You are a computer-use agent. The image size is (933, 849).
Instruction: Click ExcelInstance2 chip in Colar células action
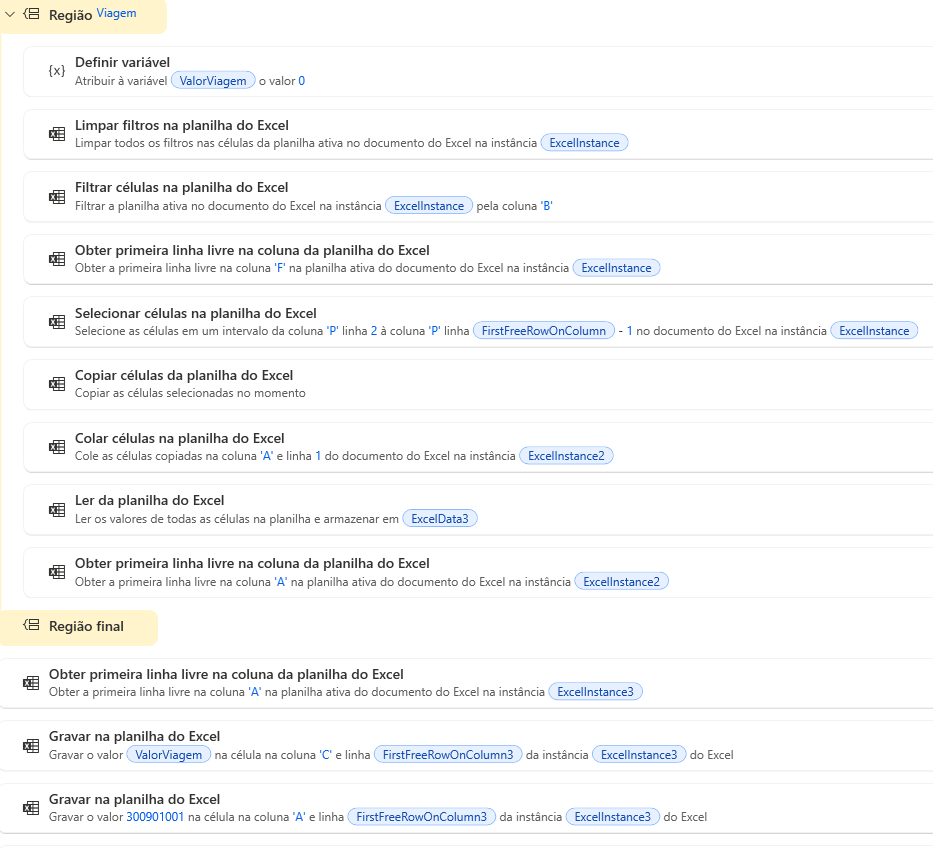click(566, 456)
